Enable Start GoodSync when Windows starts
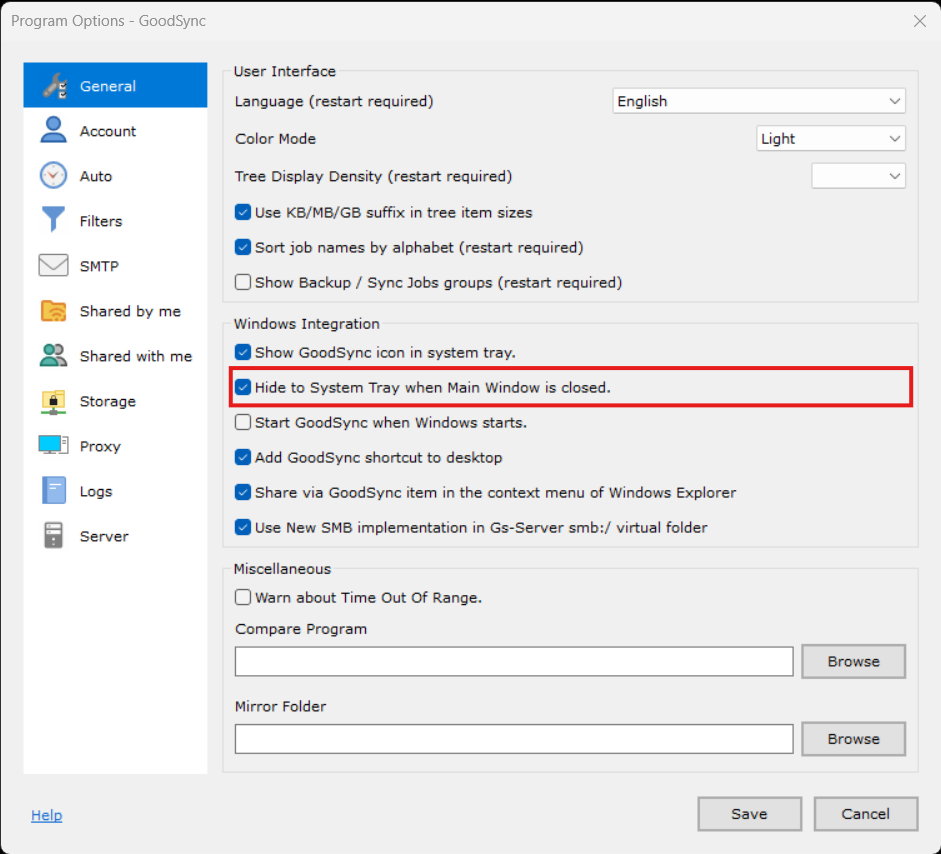 [243, 422]
